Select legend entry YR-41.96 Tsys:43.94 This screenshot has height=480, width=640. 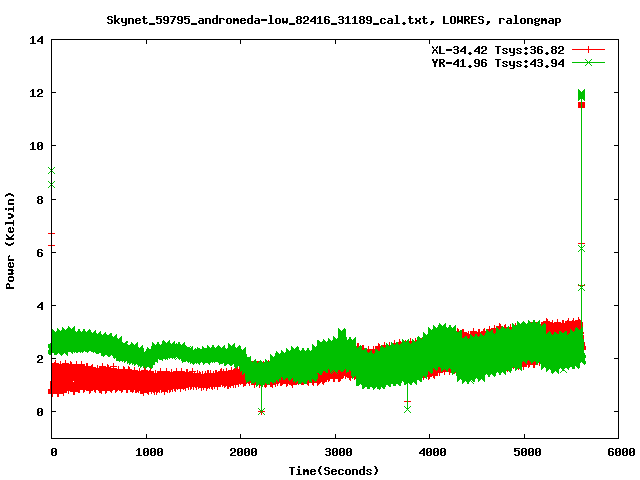click(x=498, y=63)
